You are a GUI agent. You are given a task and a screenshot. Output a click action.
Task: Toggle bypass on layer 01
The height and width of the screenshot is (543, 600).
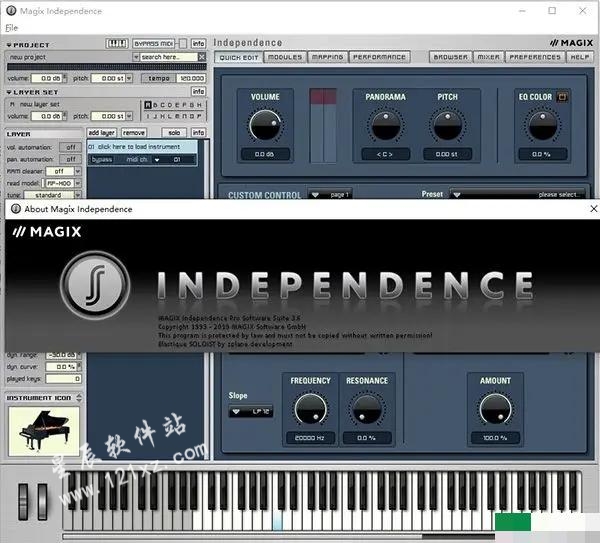point(102,159)
